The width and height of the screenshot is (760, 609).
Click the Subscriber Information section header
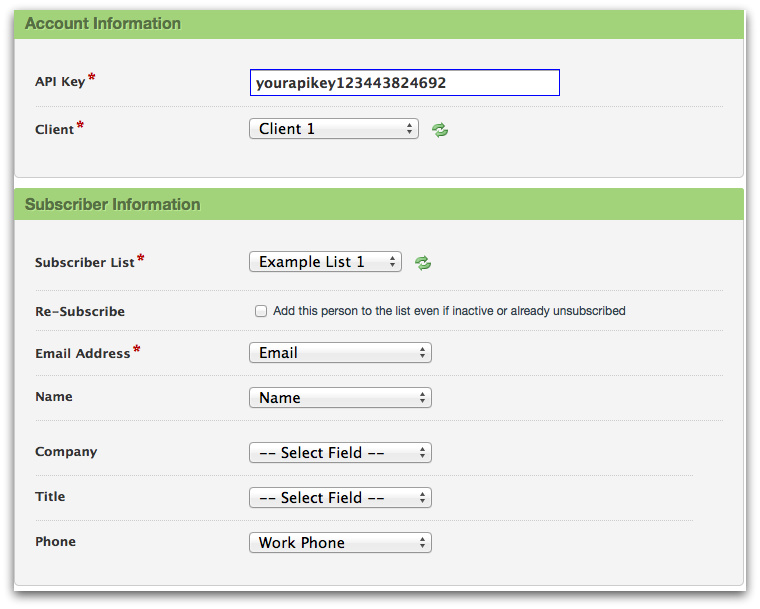(113, 205)
